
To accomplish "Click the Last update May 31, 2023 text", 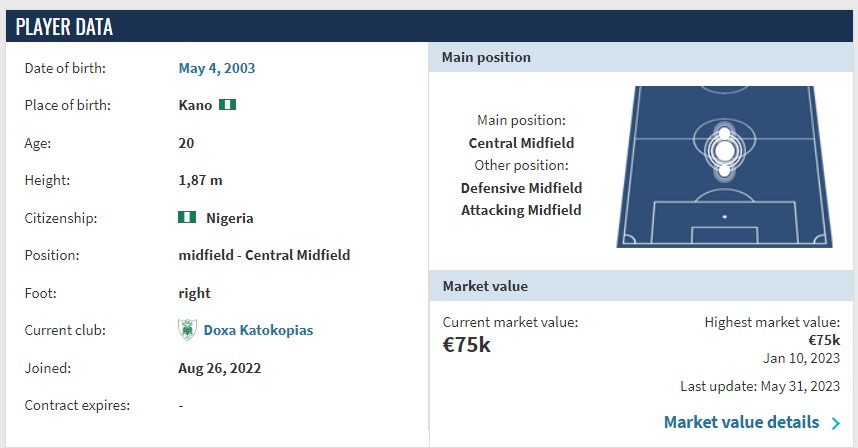I will [x=758, y=387].
